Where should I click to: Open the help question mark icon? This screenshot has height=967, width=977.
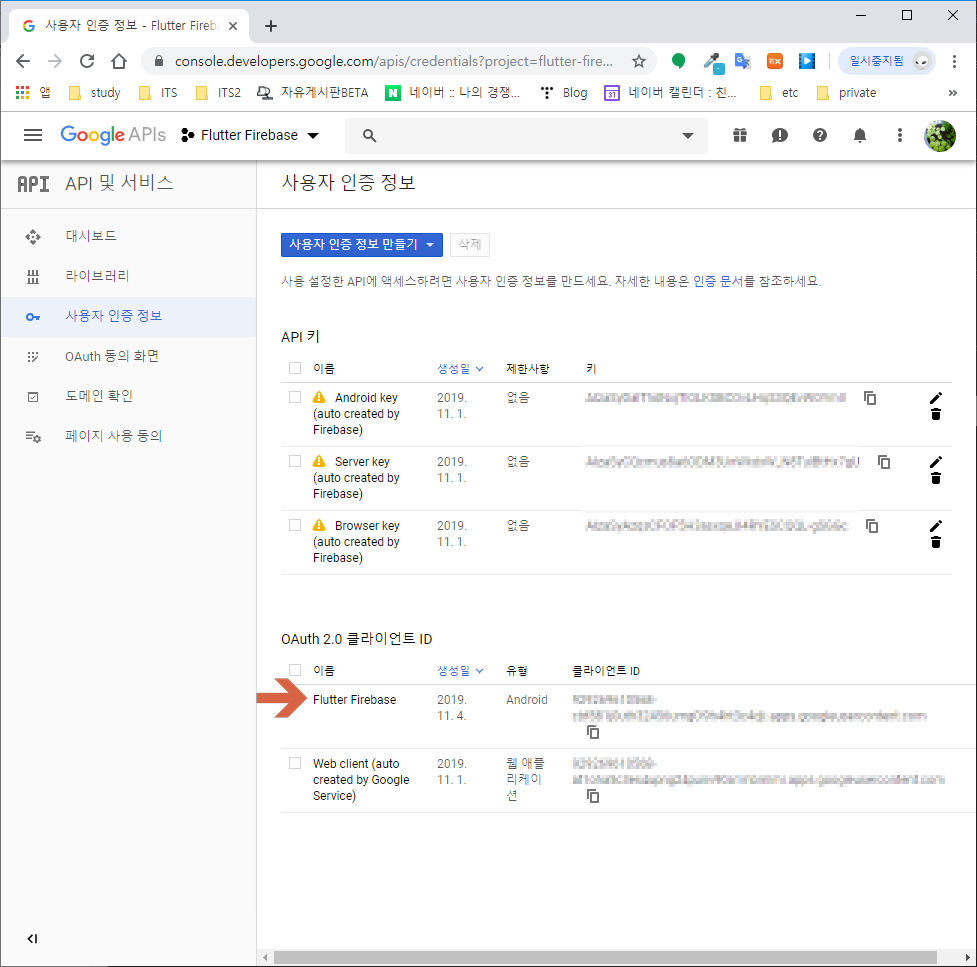[x=820, y=135]
